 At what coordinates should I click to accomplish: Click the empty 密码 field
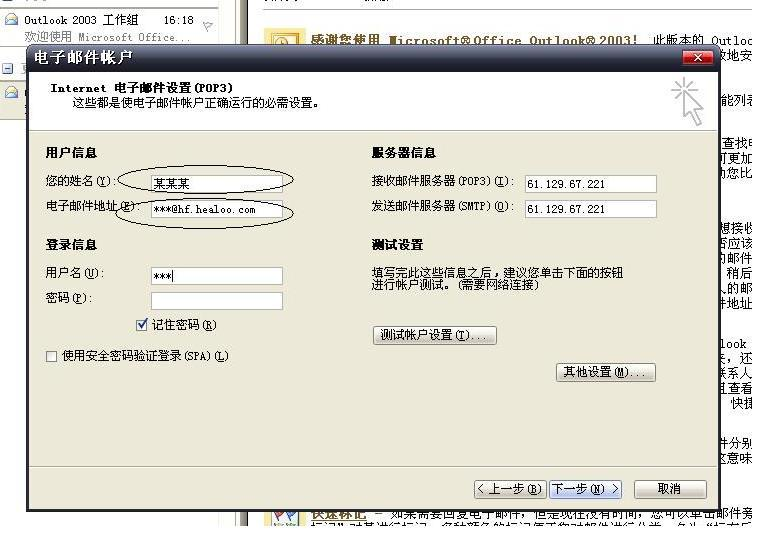point(216,300)
